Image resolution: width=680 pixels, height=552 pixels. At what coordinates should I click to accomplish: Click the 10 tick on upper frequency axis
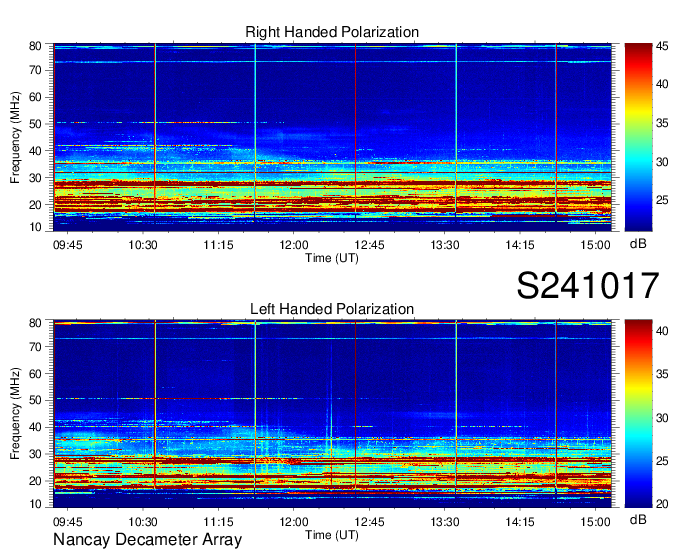pos(35,227)
